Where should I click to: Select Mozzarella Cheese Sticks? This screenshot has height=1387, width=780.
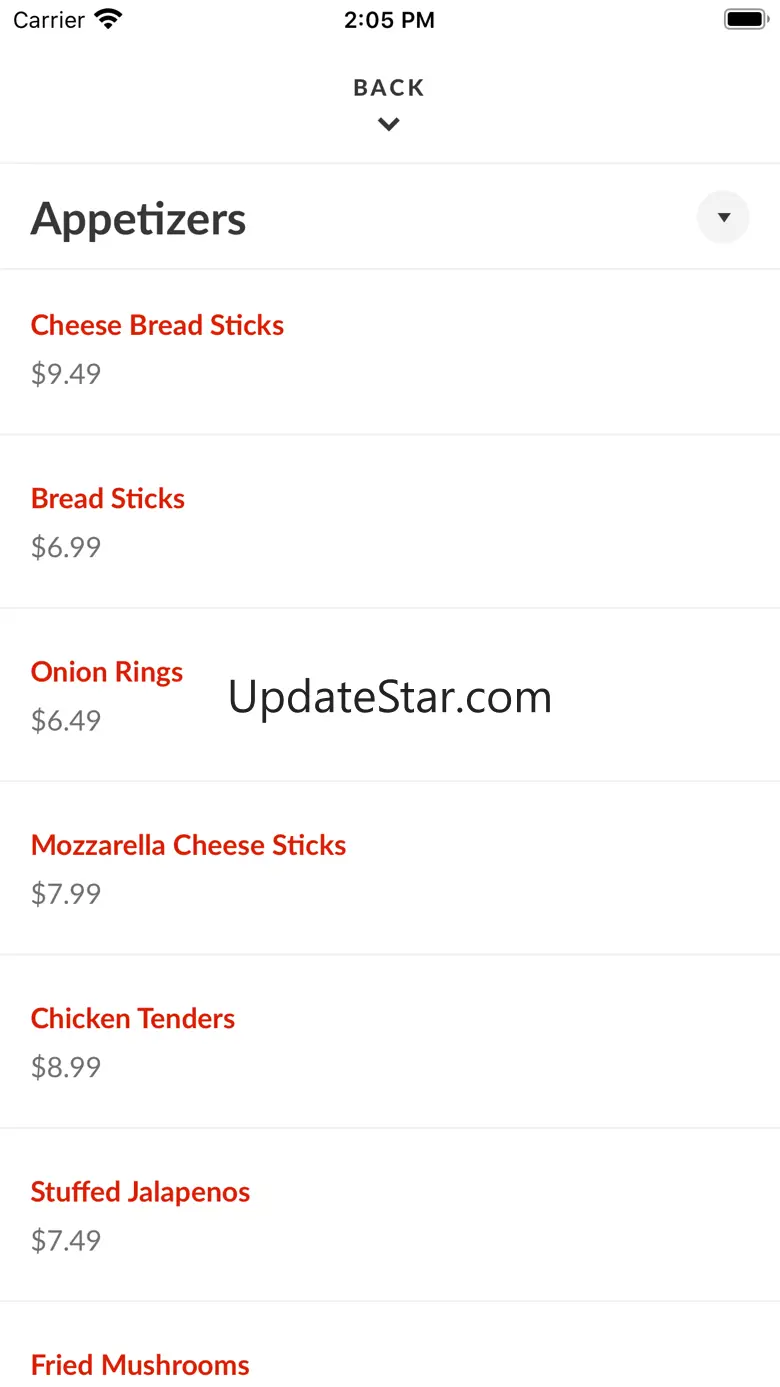tap(188, 845)
